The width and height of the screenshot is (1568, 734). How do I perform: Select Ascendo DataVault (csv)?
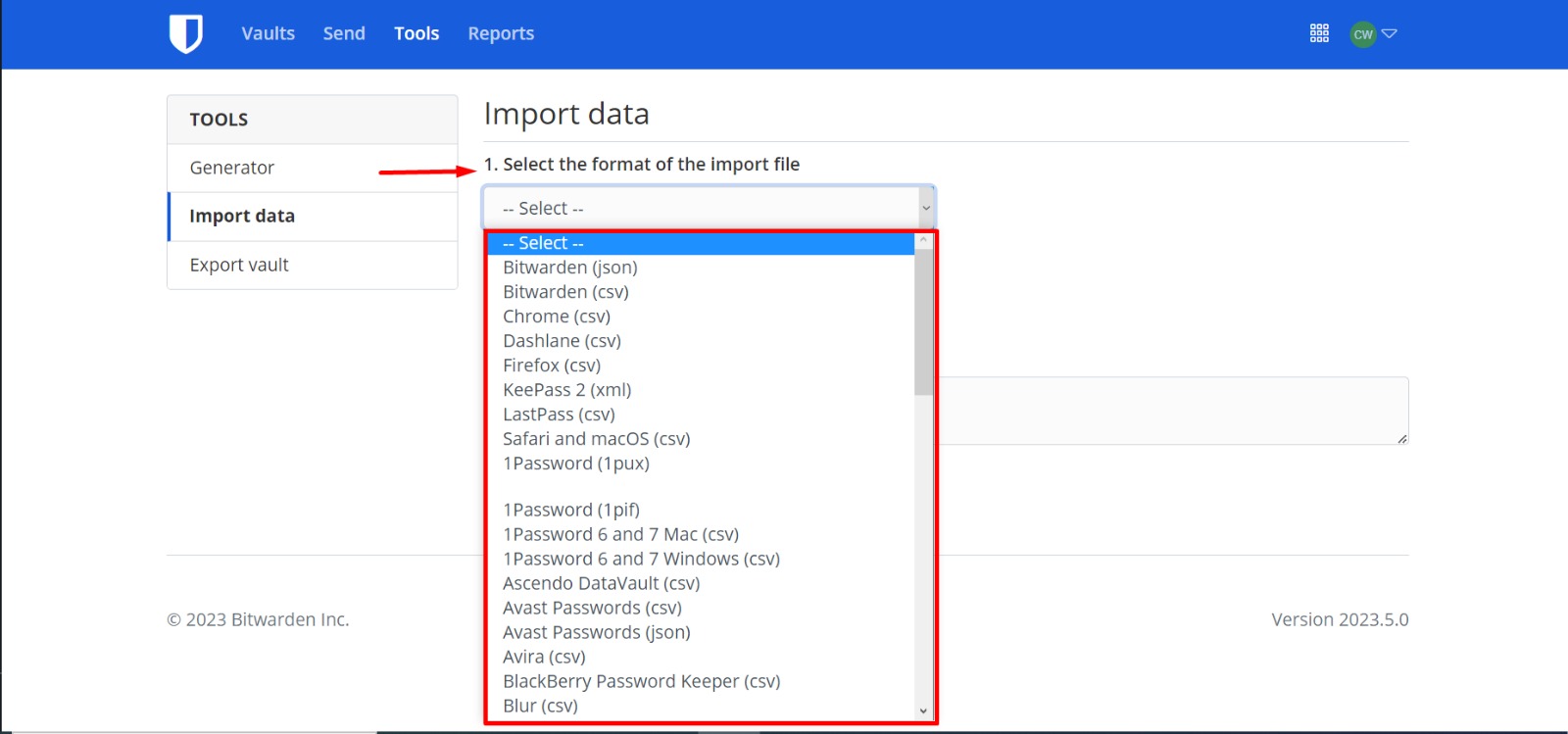(701, 583)
